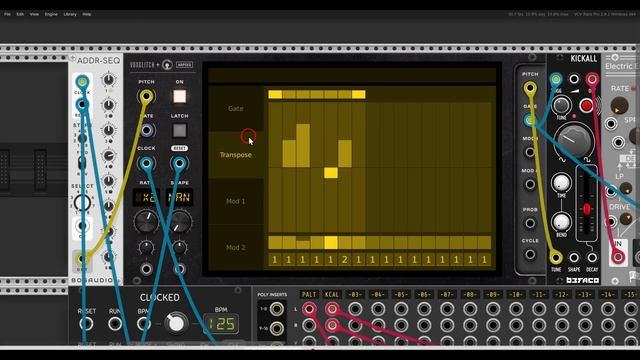
Task: Click the PITCH output jack right of sequencer
Action: click(x=530, y=88)
